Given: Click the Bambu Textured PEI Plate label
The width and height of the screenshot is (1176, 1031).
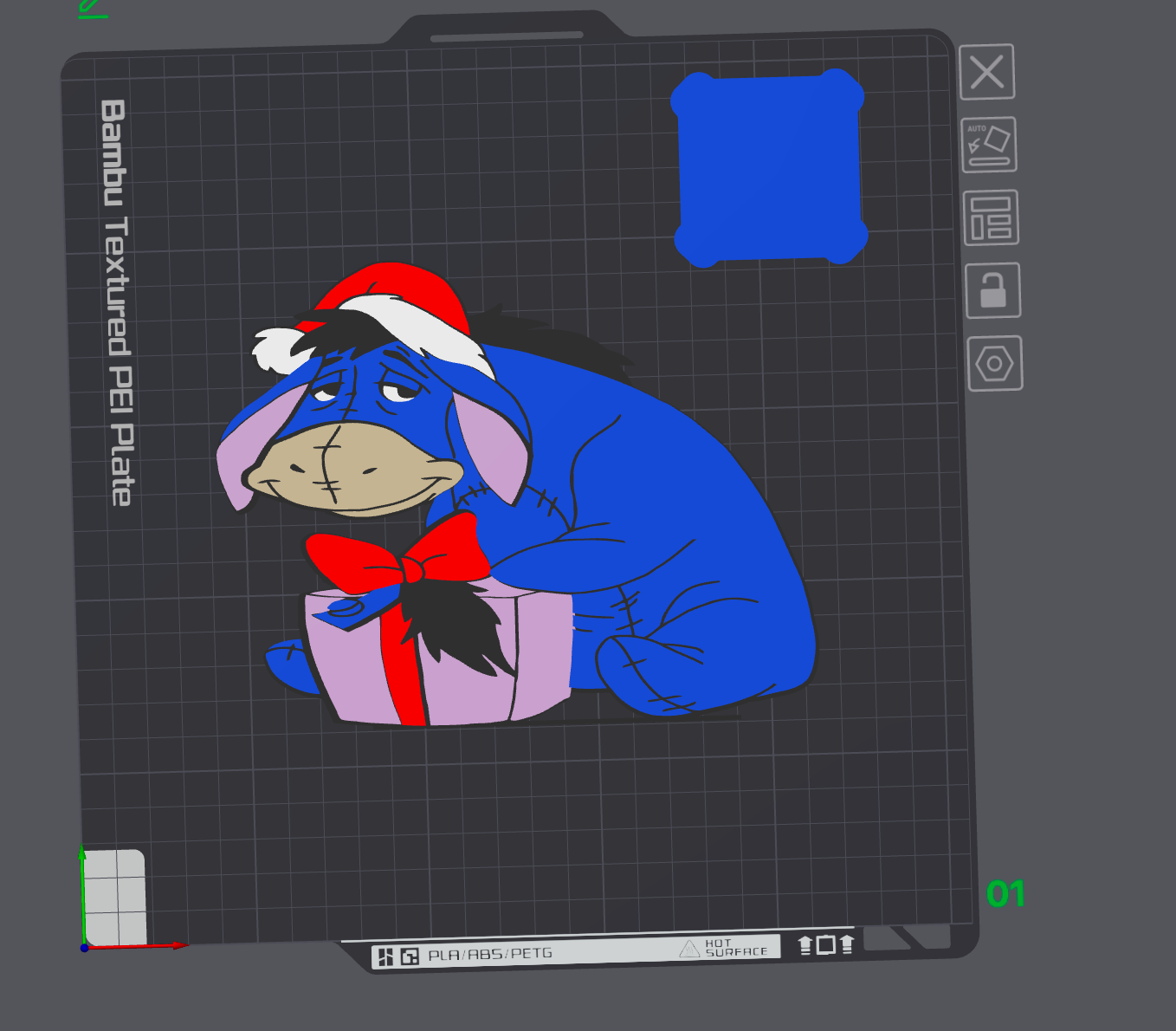Looking at the screenshot, I should (117, 302).
